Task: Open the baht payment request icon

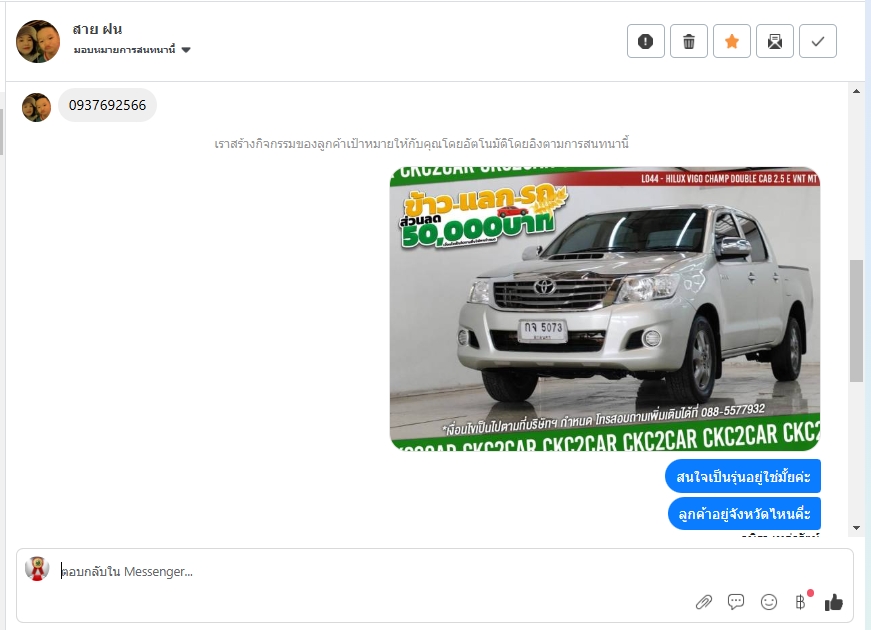Action: 801,602
